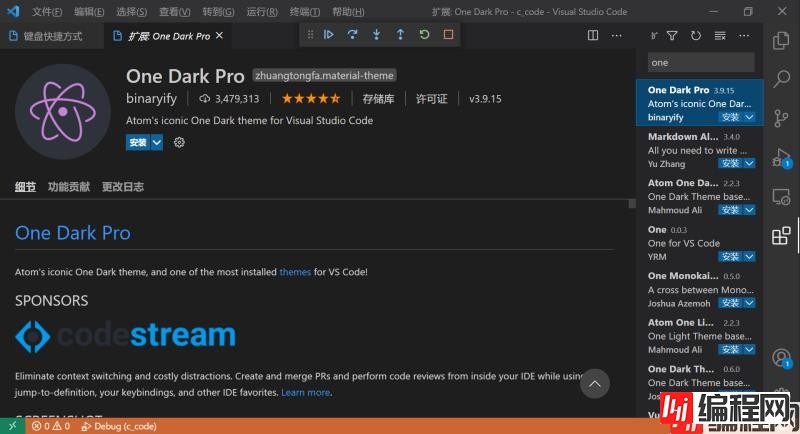Viewport: 800px width, 434px height.
Task: Restart the debug session
Action: coord(424,34)
